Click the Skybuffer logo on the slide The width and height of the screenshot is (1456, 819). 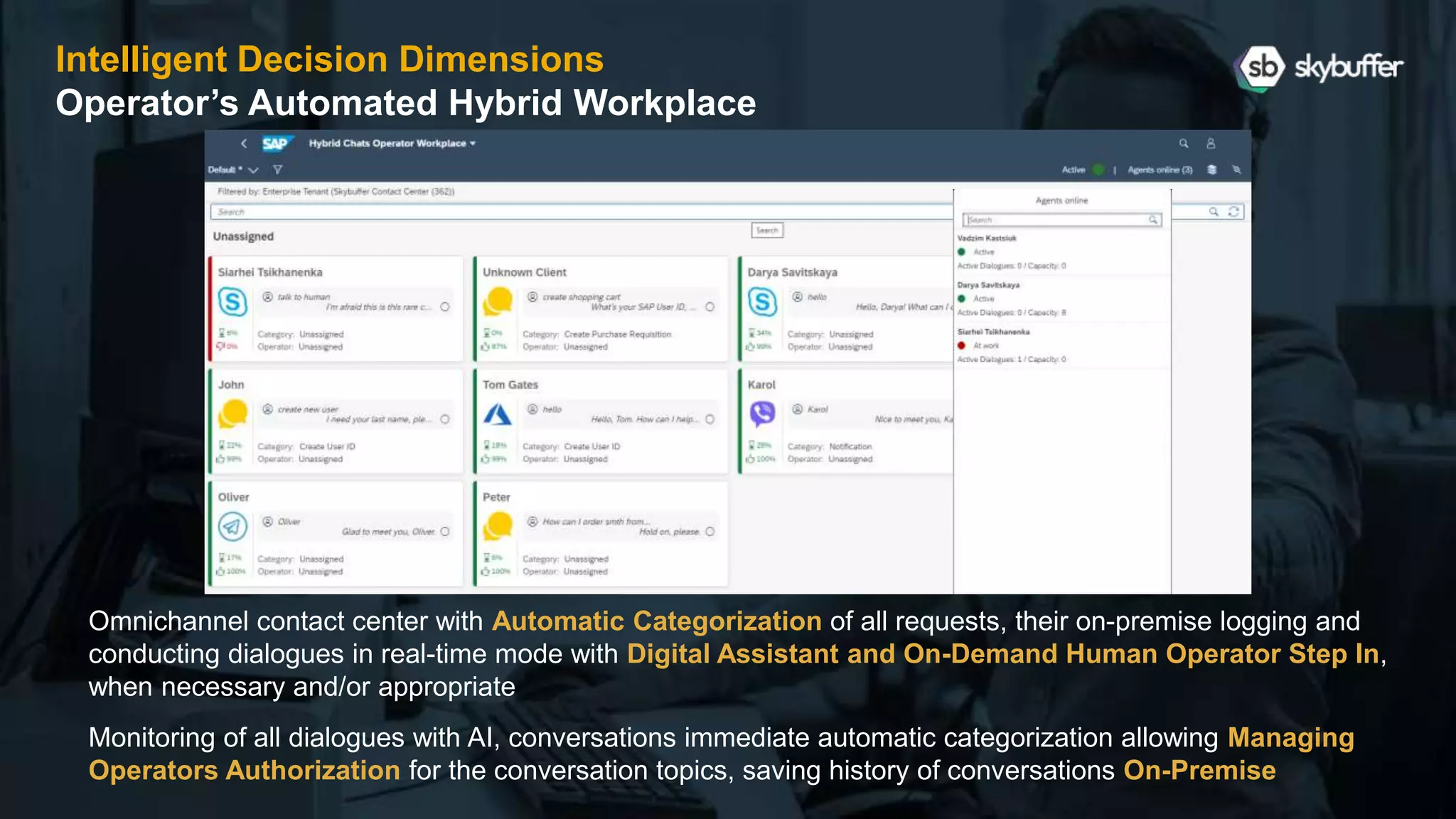[x=1320, y=68]
